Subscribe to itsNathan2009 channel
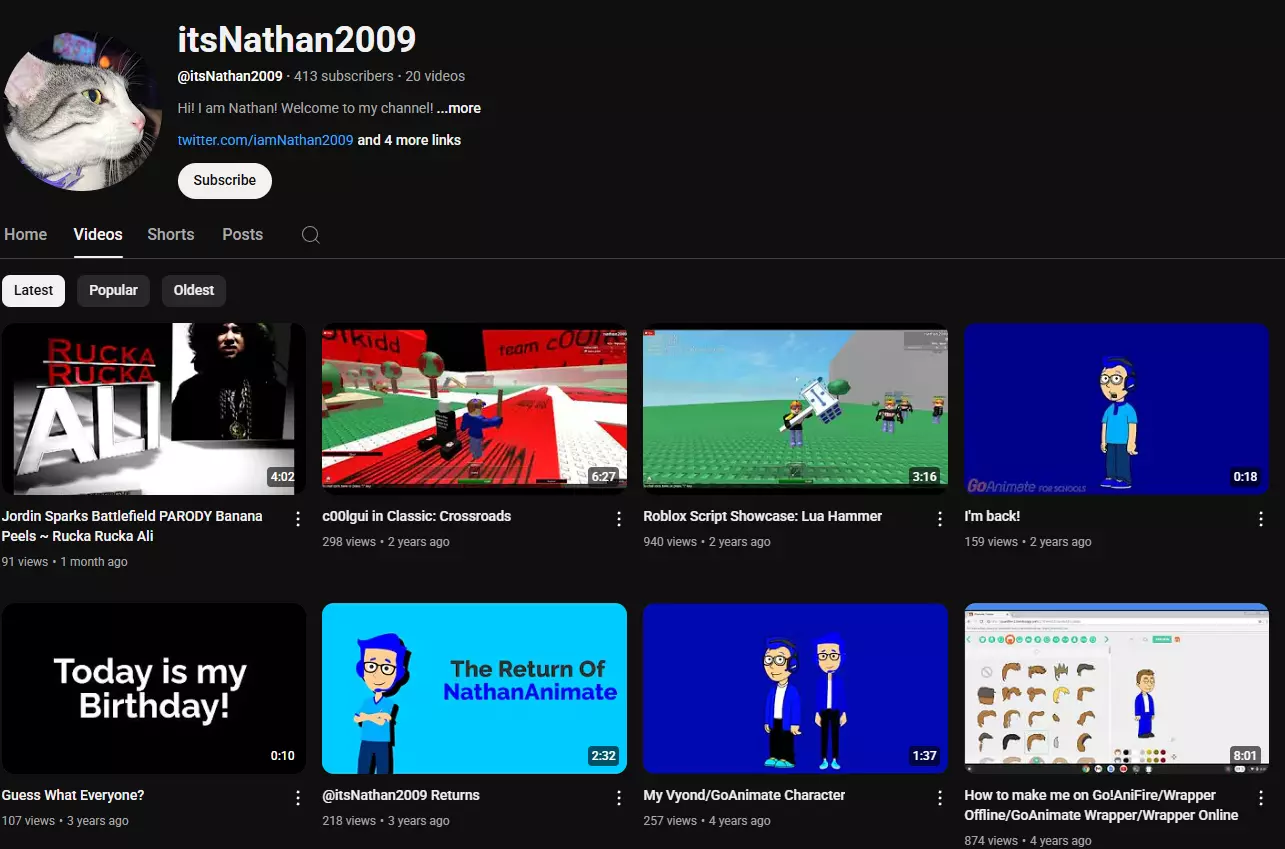The image size is (1285, 849). (x=225, y=180)
